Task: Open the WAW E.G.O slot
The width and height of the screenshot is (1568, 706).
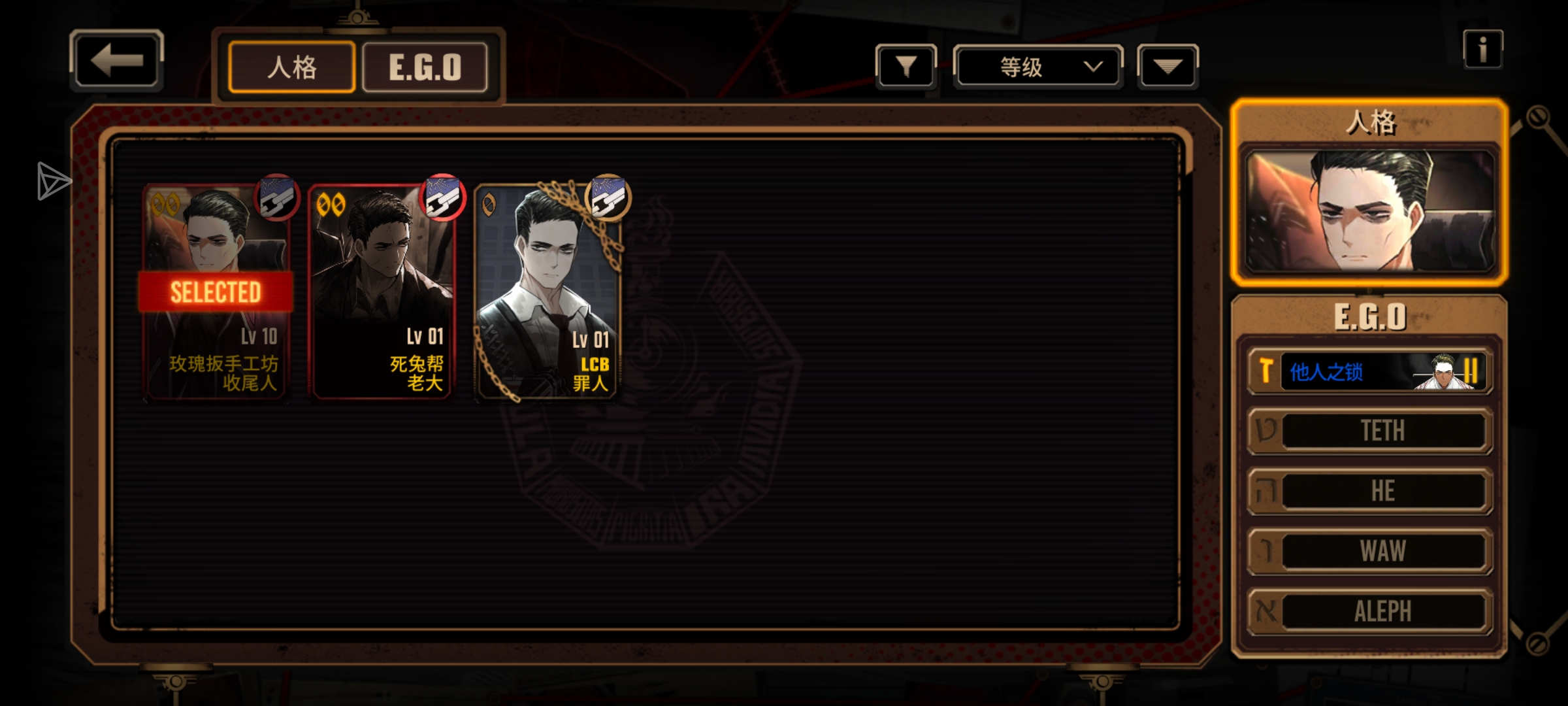Action: pyautogui.click(x=1370, y=551)
